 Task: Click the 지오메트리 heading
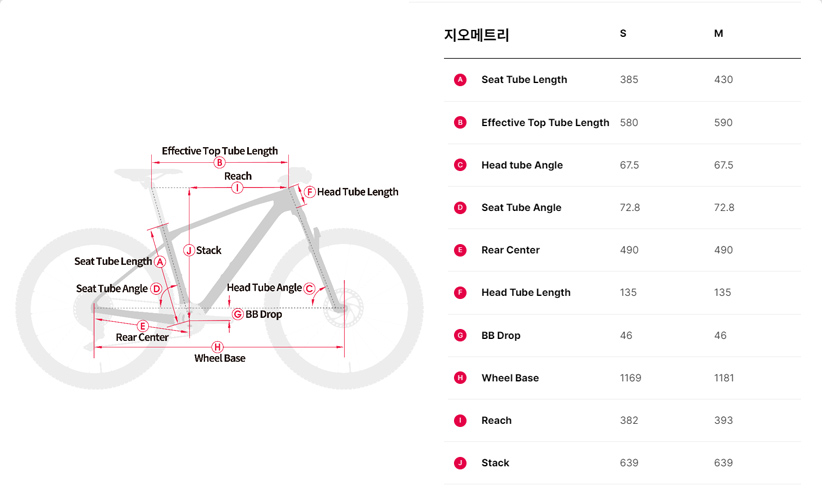pos(476,35)
